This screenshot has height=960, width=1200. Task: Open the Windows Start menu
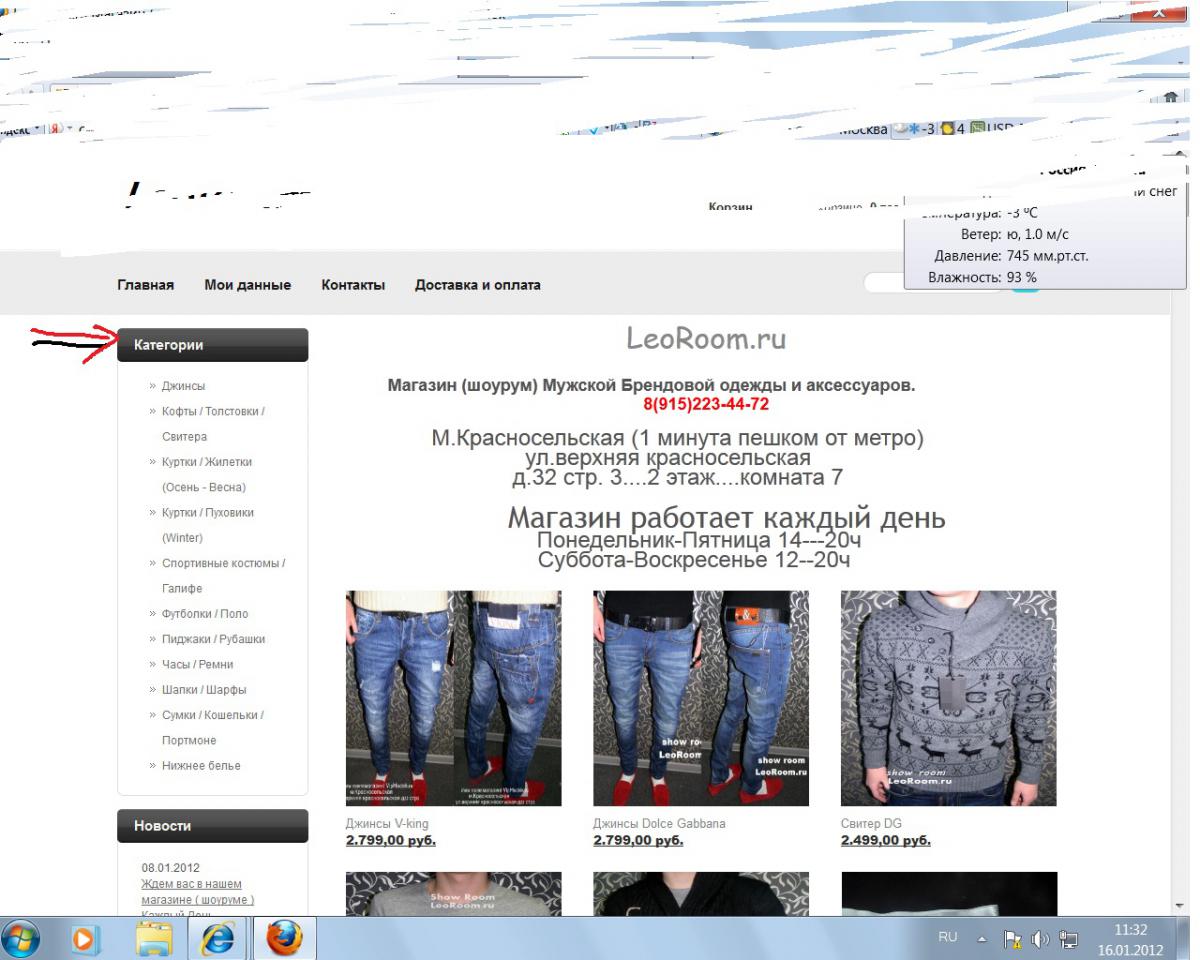22,940
